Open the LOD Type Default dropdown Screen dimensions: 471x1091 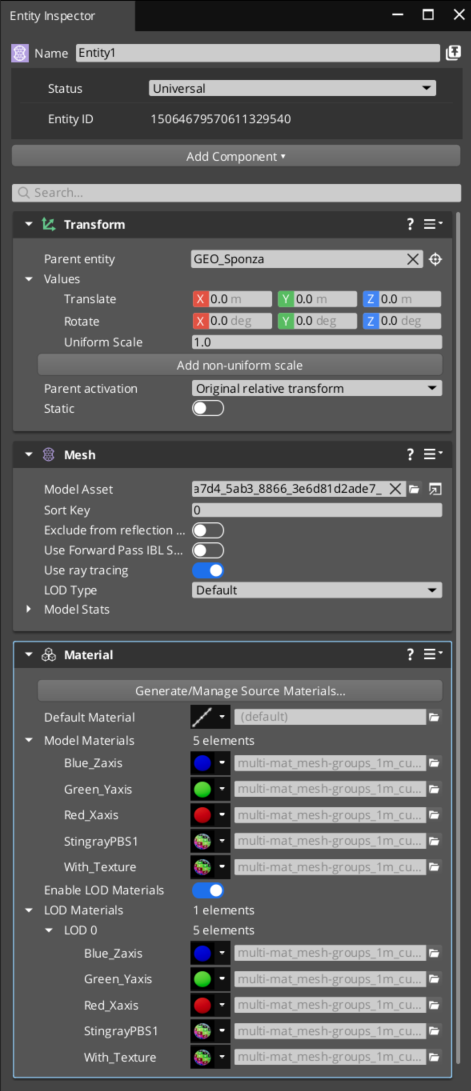click(317, 590)
